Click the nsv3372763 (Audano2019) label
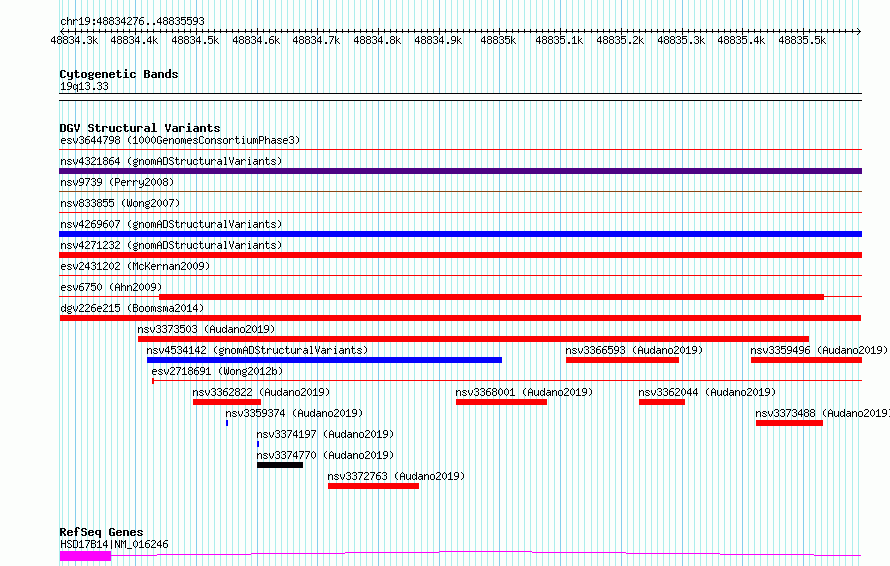The image size is (890, 566). click(396, 476)
